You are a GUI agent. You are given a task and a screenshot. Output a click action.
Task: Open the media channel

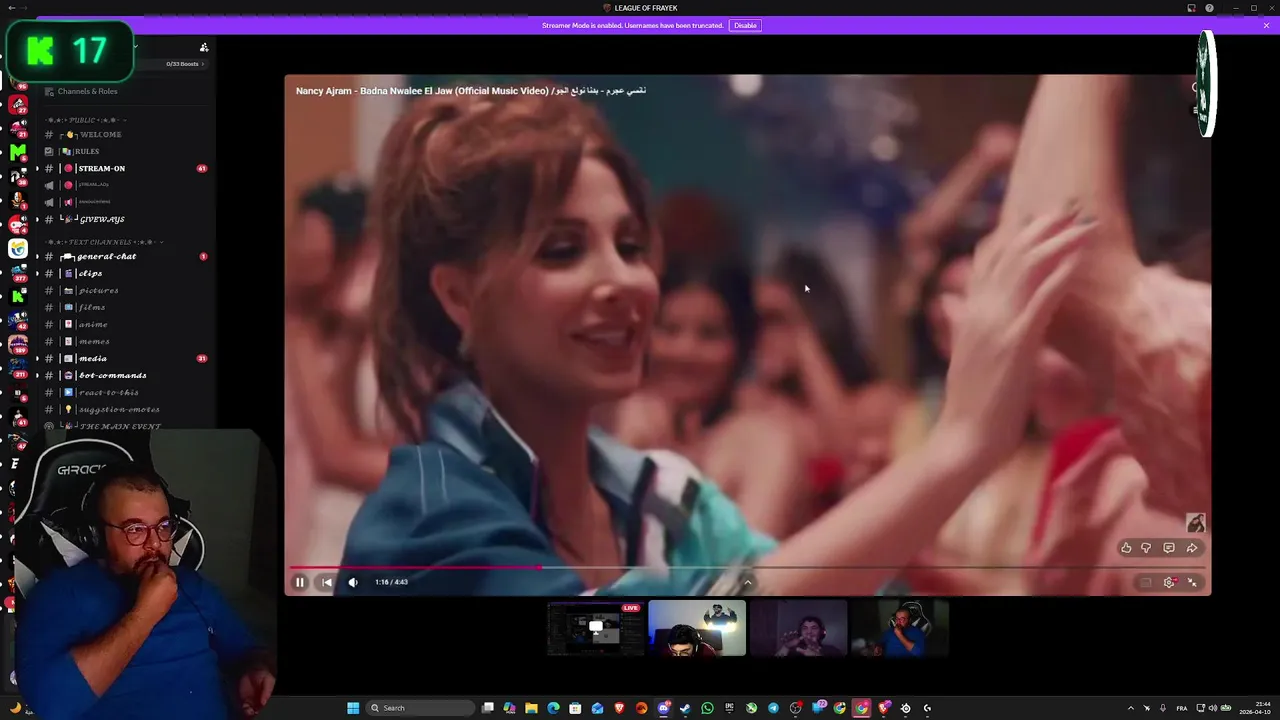[x=93, y=358]
